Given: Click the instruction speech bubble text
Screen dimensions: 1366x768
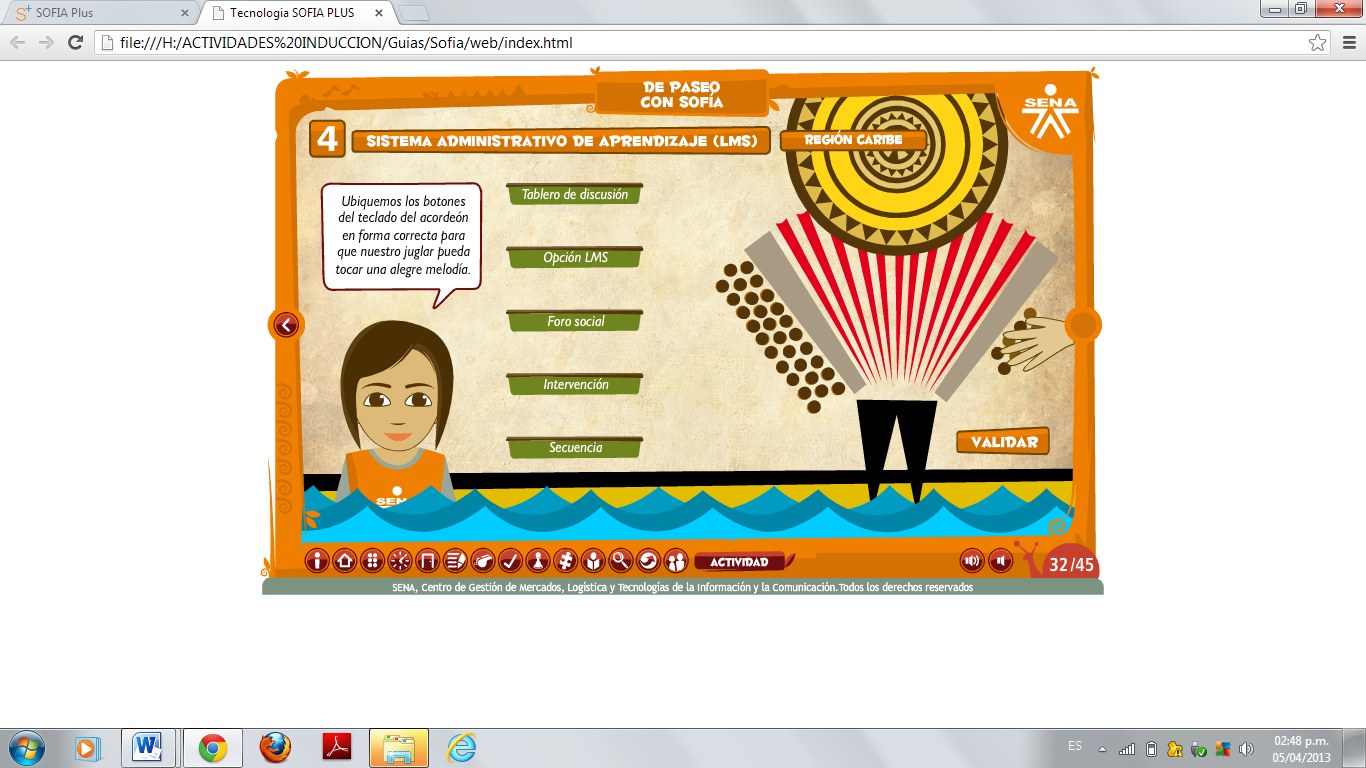Looking at the screenshot, I should (404, 236).
